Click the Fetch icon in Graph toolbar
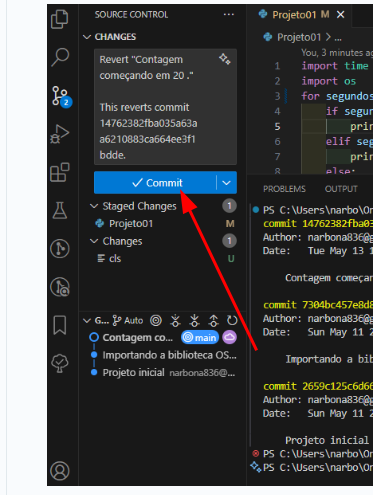 (x=175, y=321)
